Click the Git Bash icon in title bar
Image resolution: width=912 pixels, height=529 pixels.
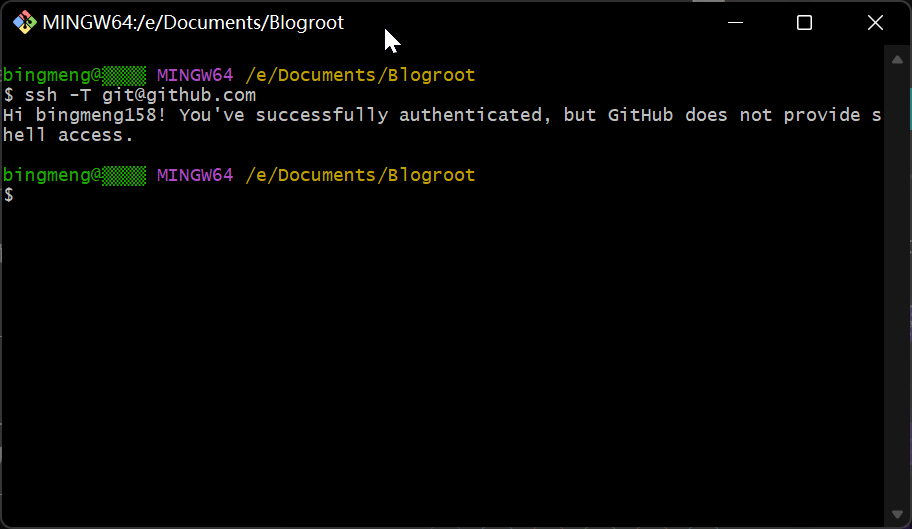click(x=25, y=22)
